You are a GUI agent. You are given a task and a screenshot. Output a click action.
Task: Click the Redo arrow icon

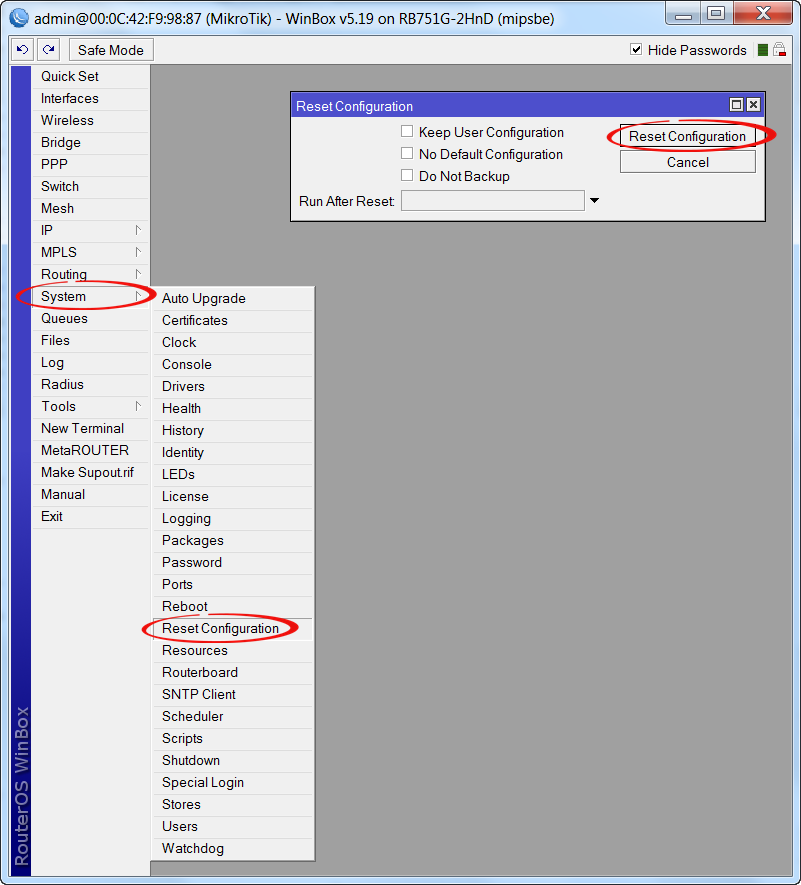[x=49, y=50]
